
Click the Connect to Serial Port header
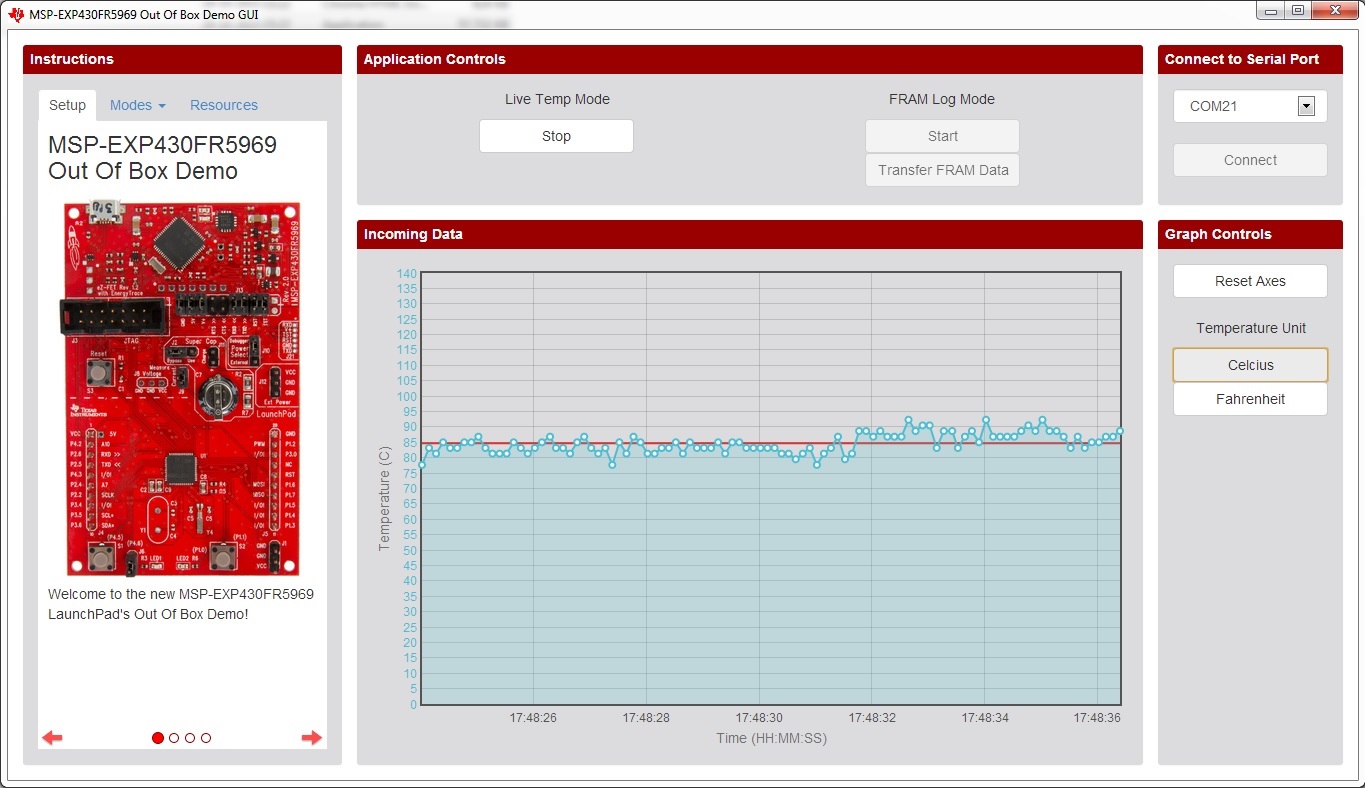pos(1250,59)
